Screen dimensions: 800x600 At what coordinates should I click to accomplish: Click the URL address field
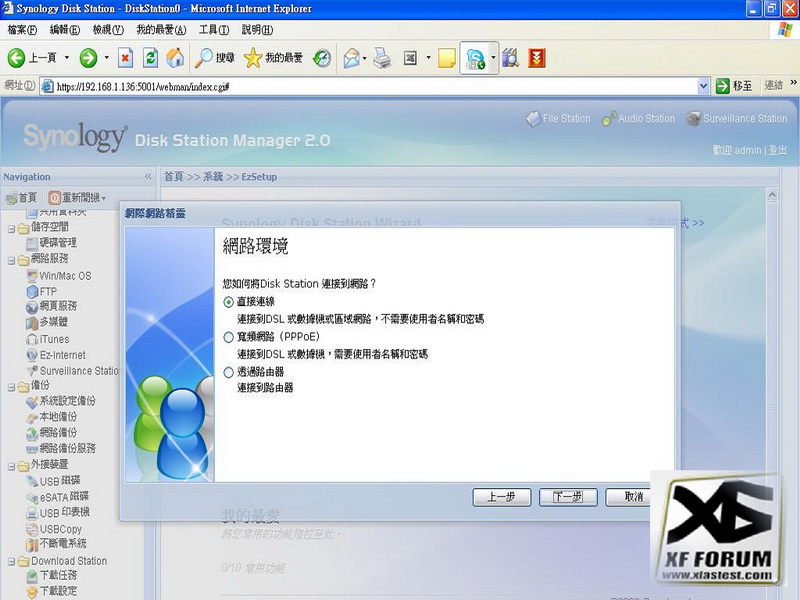point(367,86)
